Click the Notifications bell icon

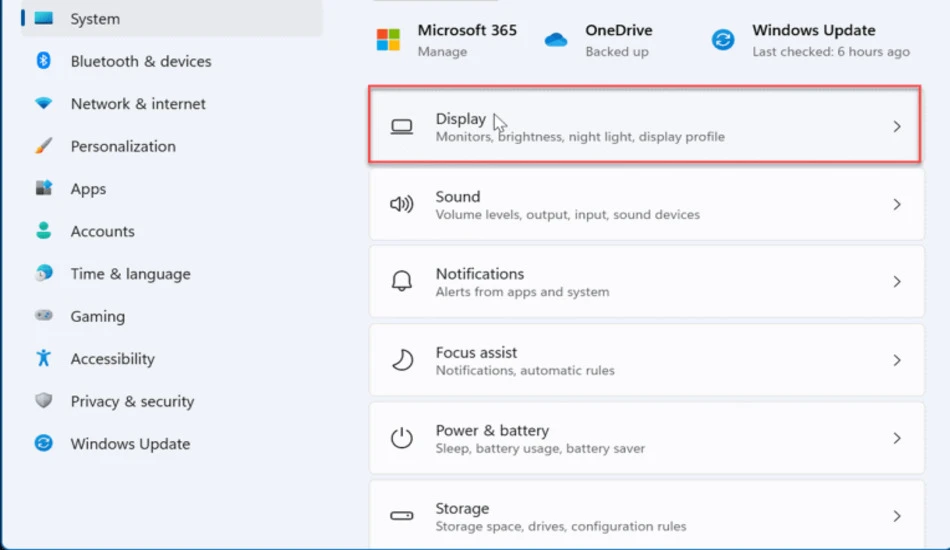402,281
